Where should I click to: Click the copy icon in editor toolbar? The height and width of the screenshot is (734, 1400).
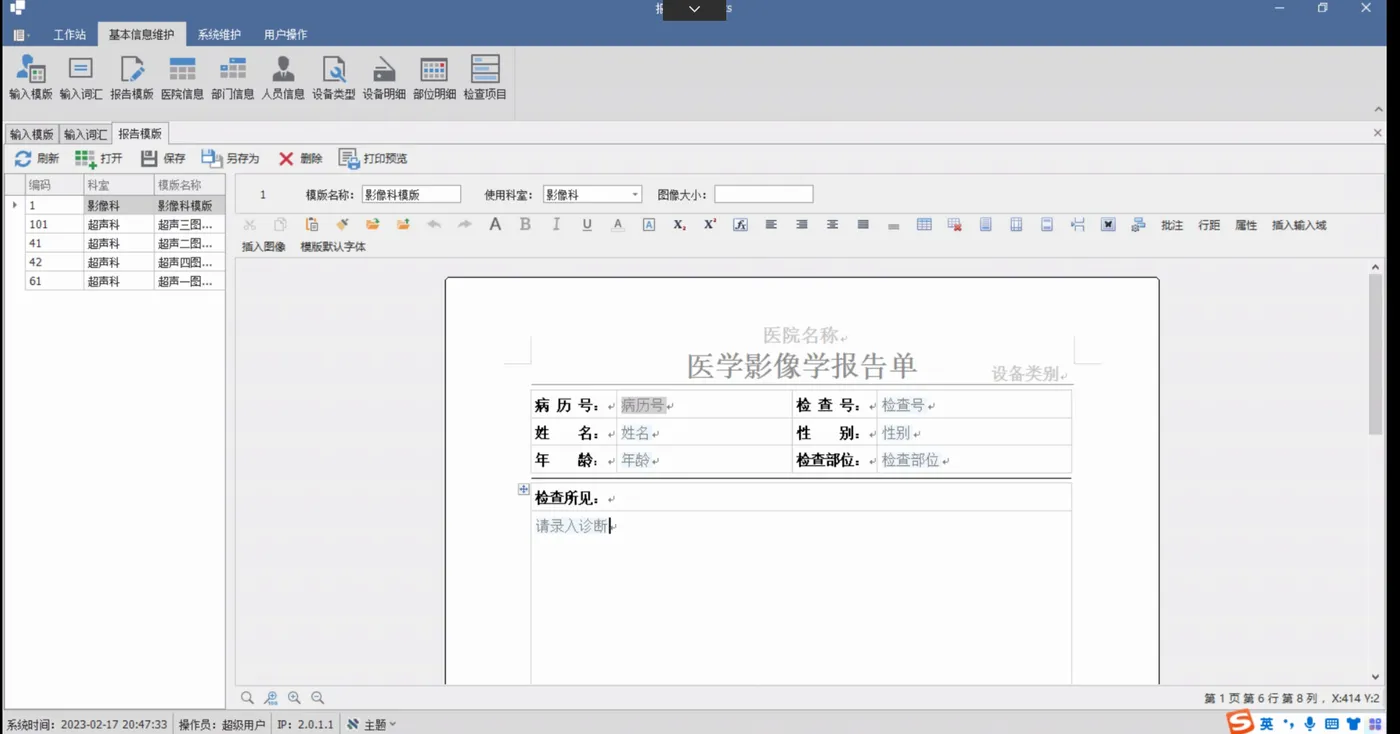tap(281, 225)
